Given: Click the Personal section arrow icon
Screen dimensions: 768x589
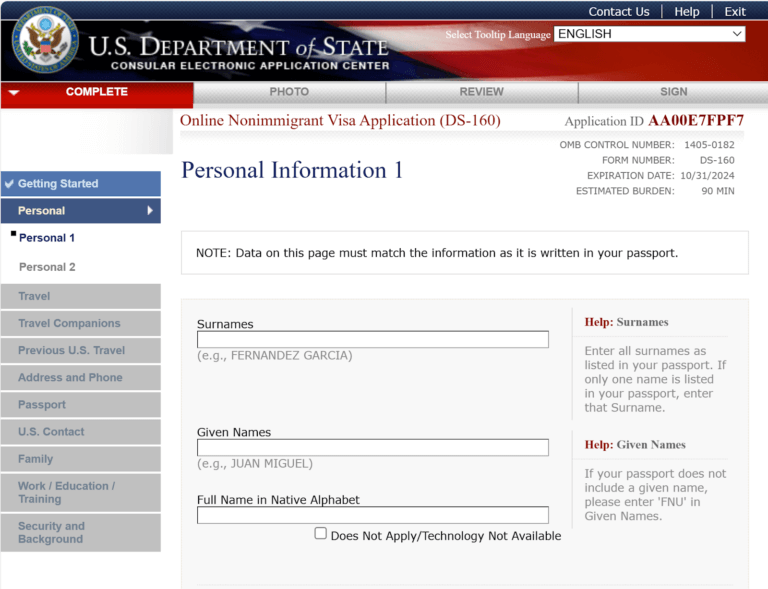Looking at the screenshot, I should click(x=150, y=211).
